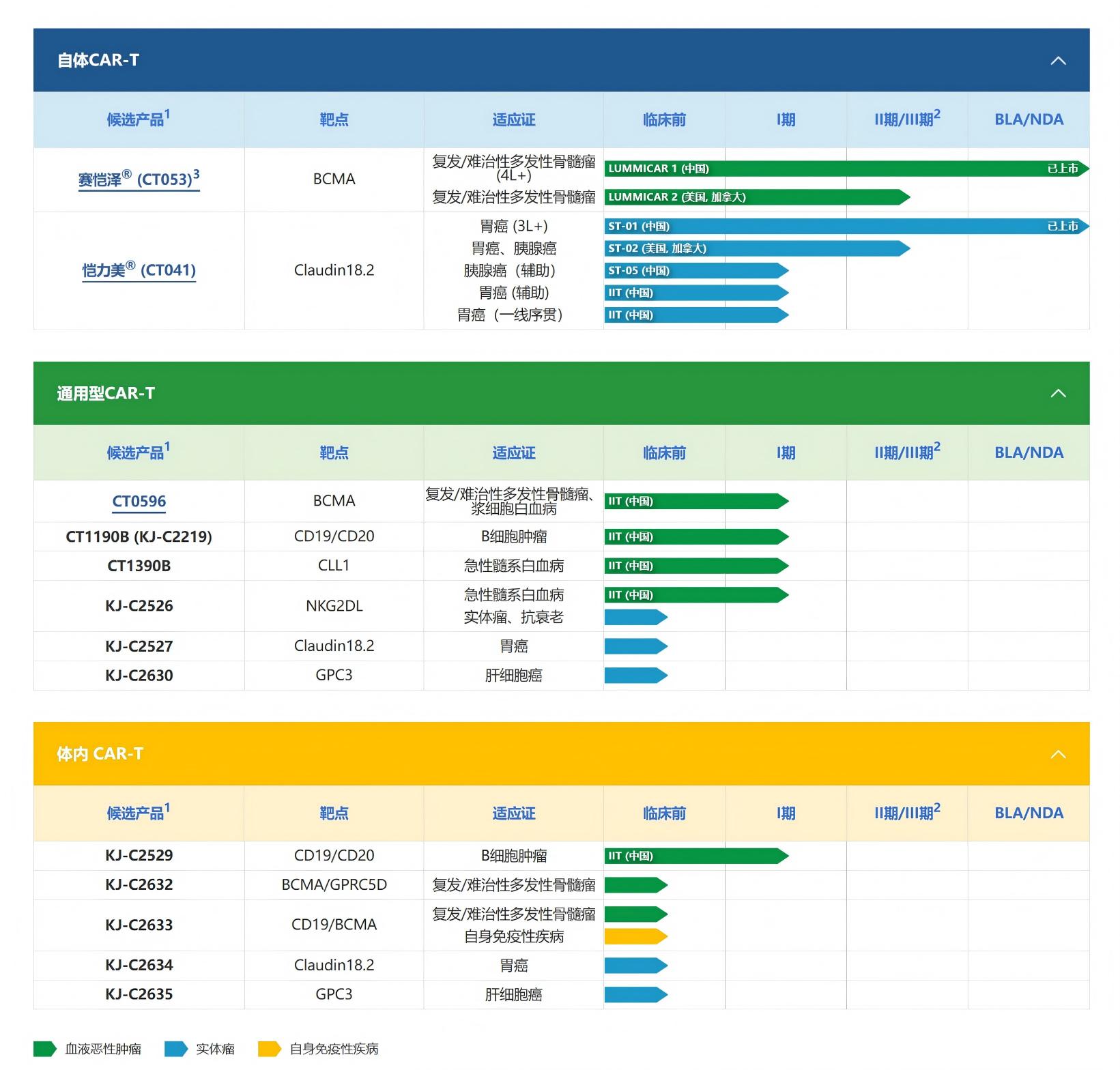The height and width of the screenshot is (1070, 1120).
Task: Click the yellow 自身免疫性疾病 legend arrow
Action: pos(270,1049)
